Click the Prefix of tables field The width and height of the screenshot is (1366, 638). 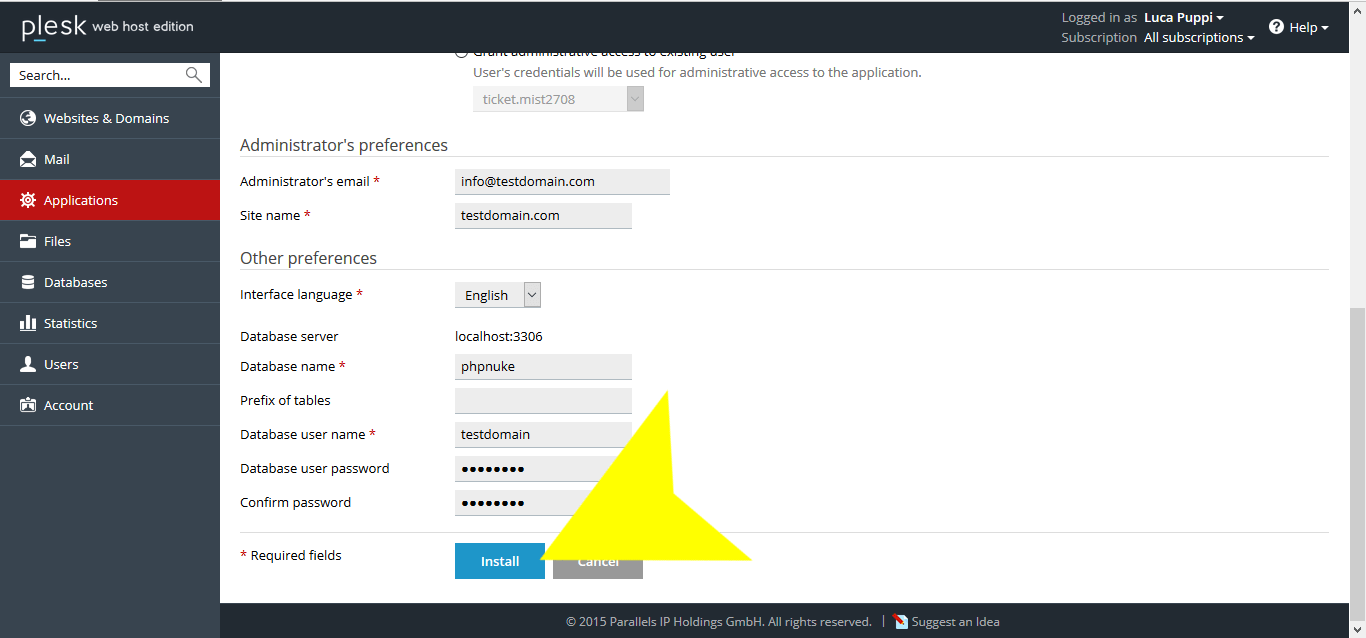[x=543, y=400]
